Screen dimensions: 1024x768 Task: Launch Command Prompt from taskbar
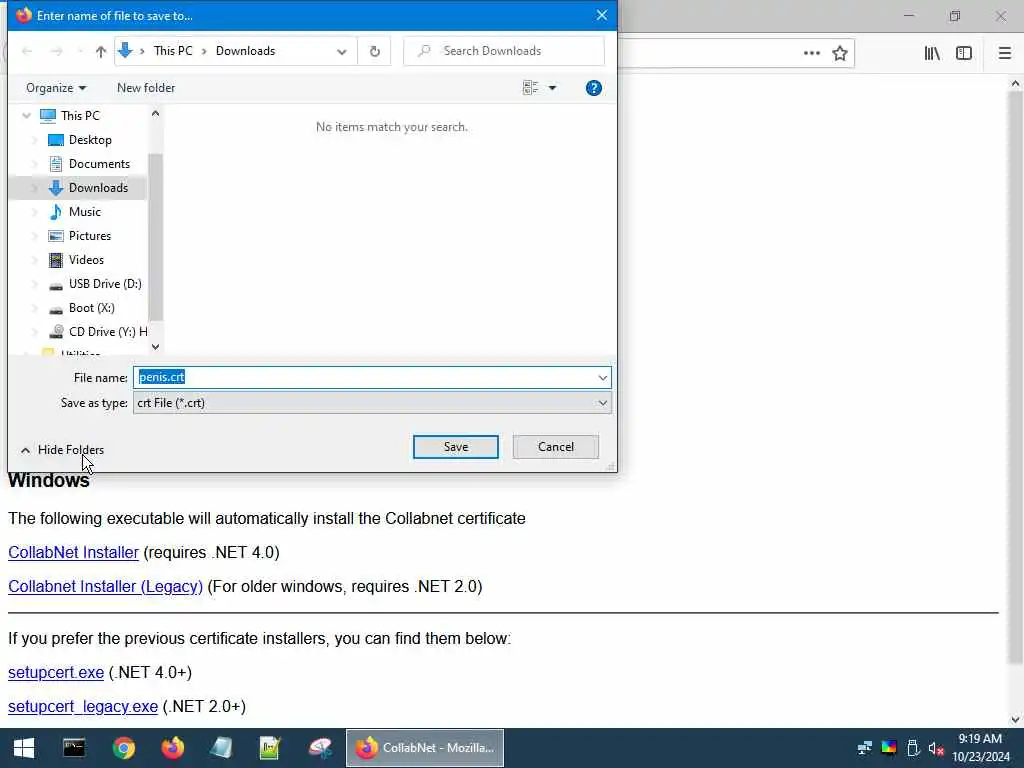tap(74, 748)
